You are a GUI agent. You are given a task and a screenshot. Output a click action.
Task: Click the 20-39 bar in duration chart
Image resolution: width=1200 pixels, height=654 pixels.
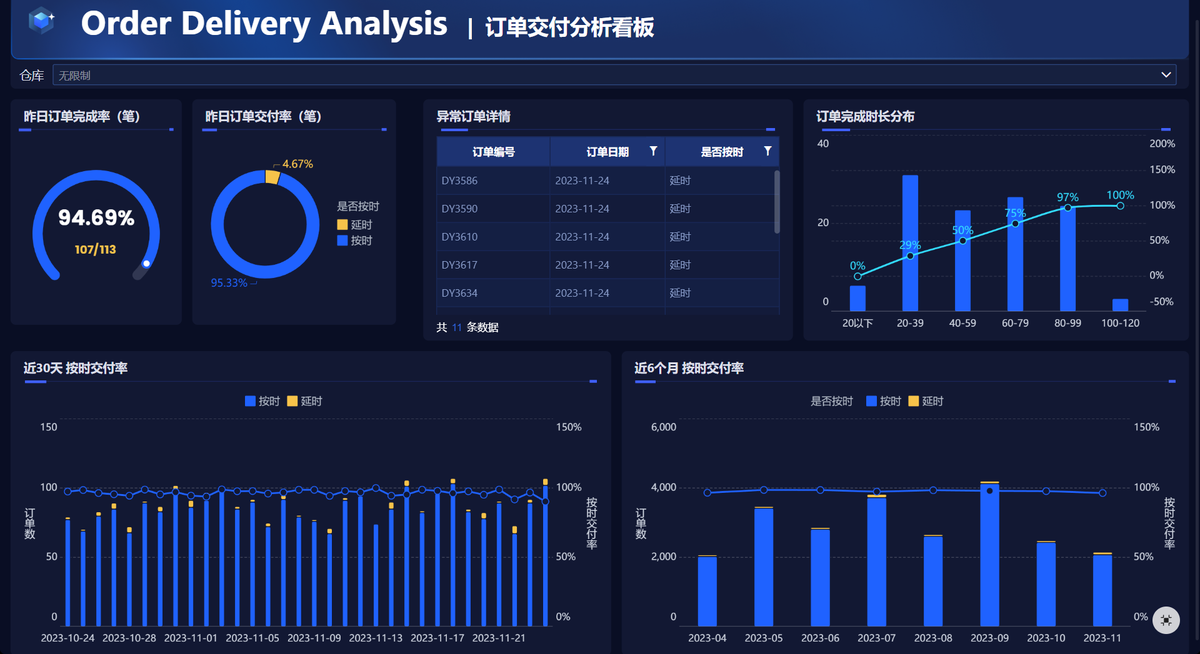(x=910, y=243)
